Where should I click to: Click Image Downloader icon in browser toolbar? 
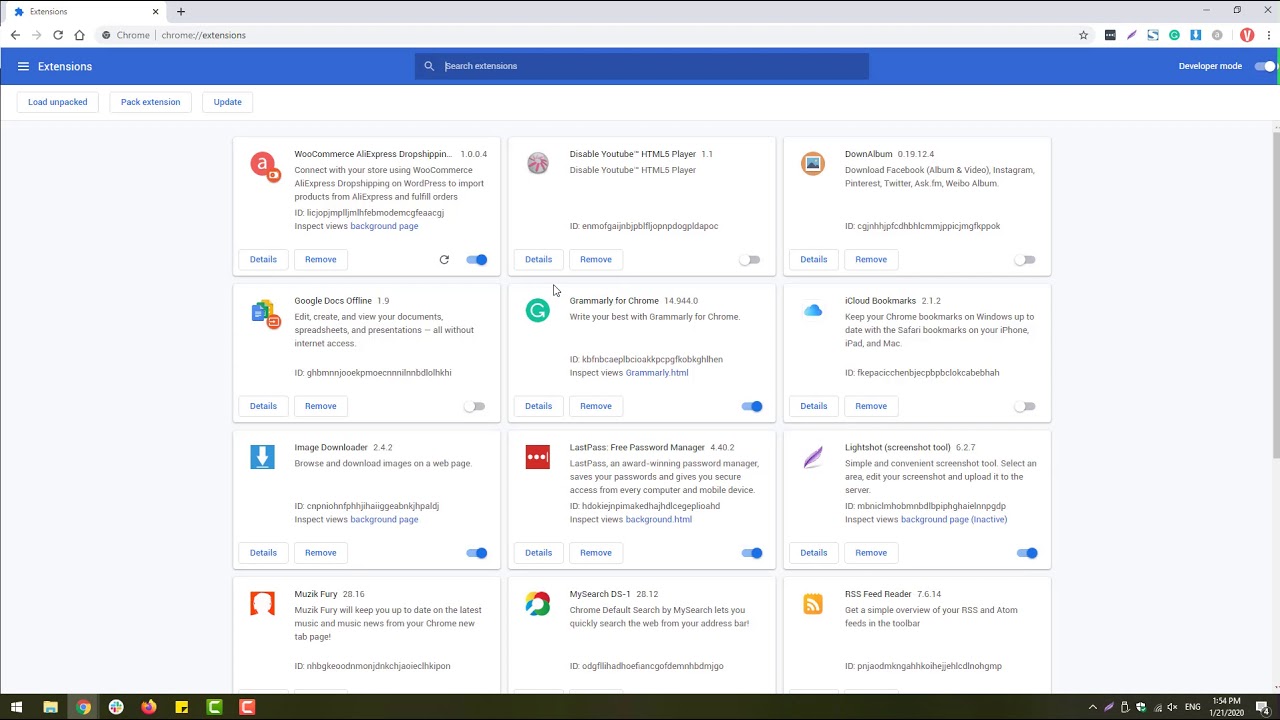1195,35
